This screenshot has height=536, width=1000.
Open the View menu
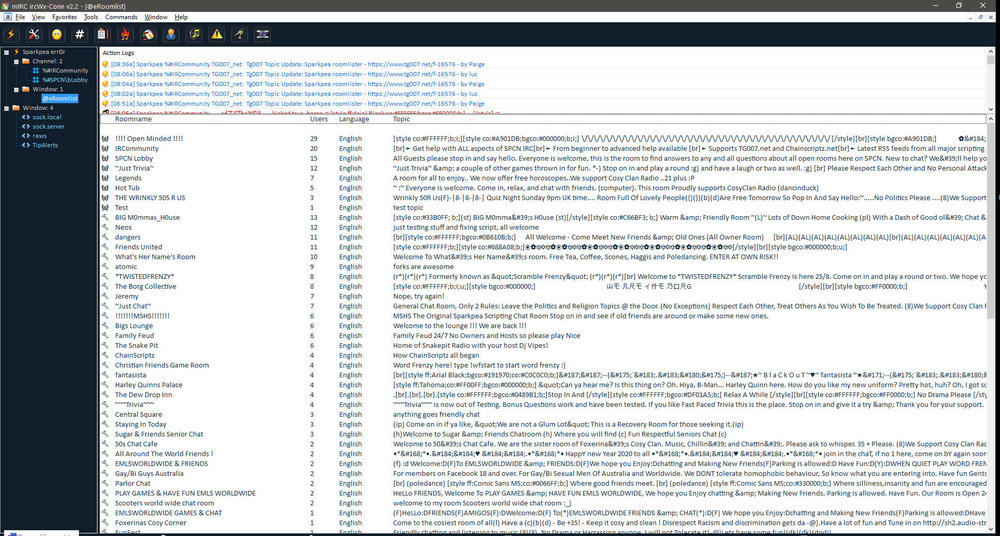point(38,17)
